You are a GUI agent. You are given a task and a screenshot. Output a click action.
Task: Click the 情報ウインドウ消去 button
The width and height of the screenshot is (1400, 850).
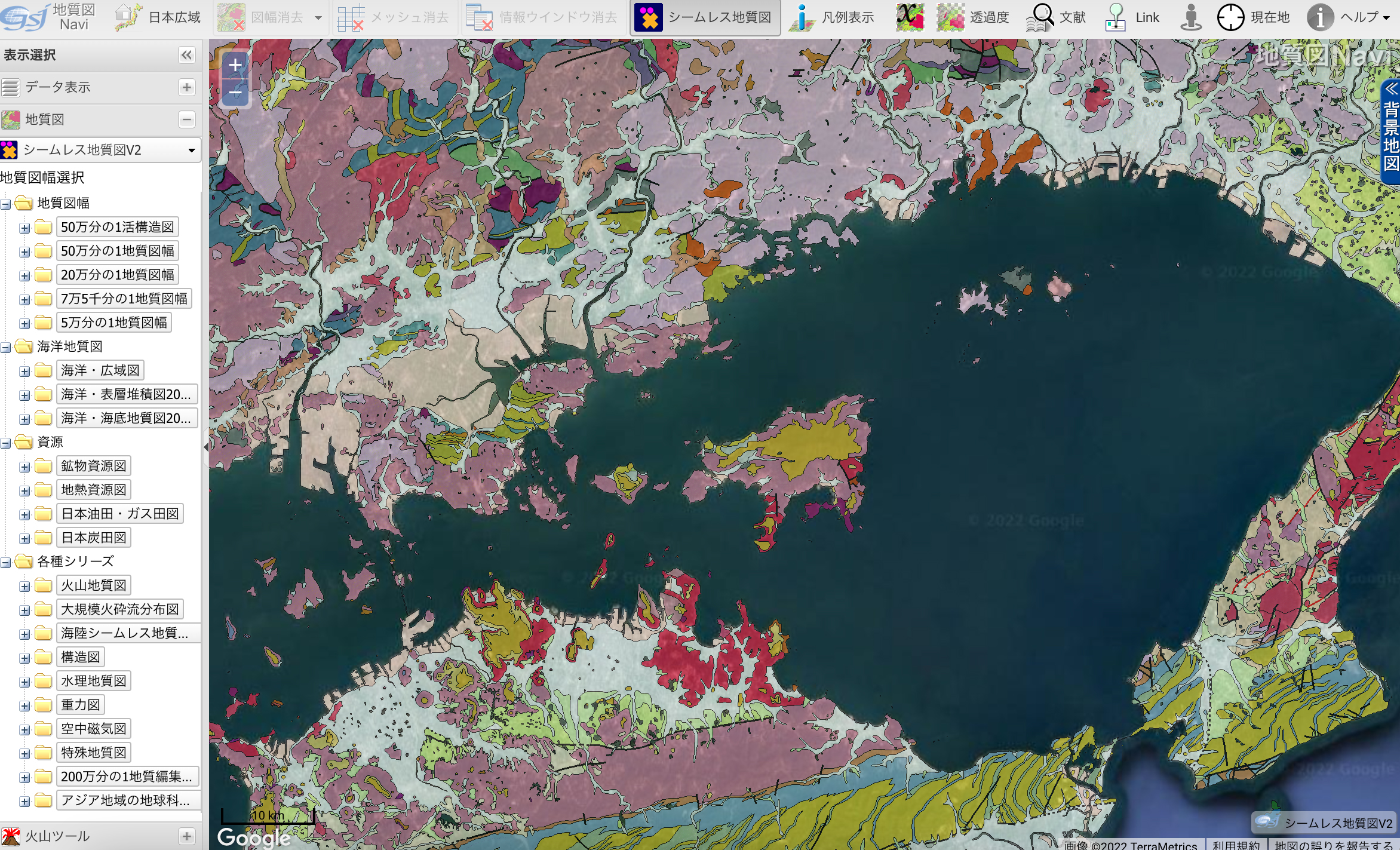click(541, 17)
